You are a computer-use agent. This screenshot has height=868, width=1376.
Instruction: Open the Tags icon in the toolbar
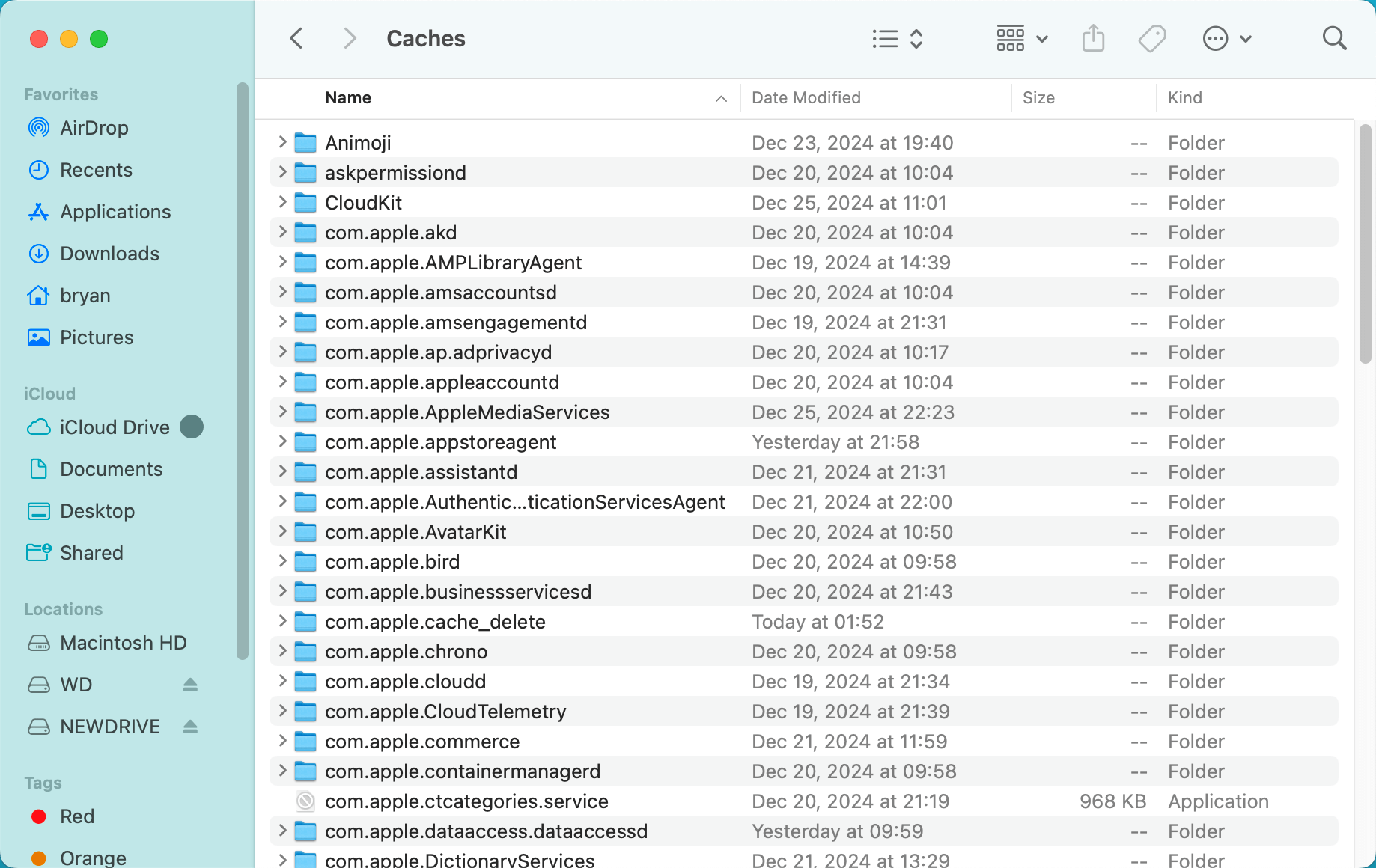tap(1151, 38)
